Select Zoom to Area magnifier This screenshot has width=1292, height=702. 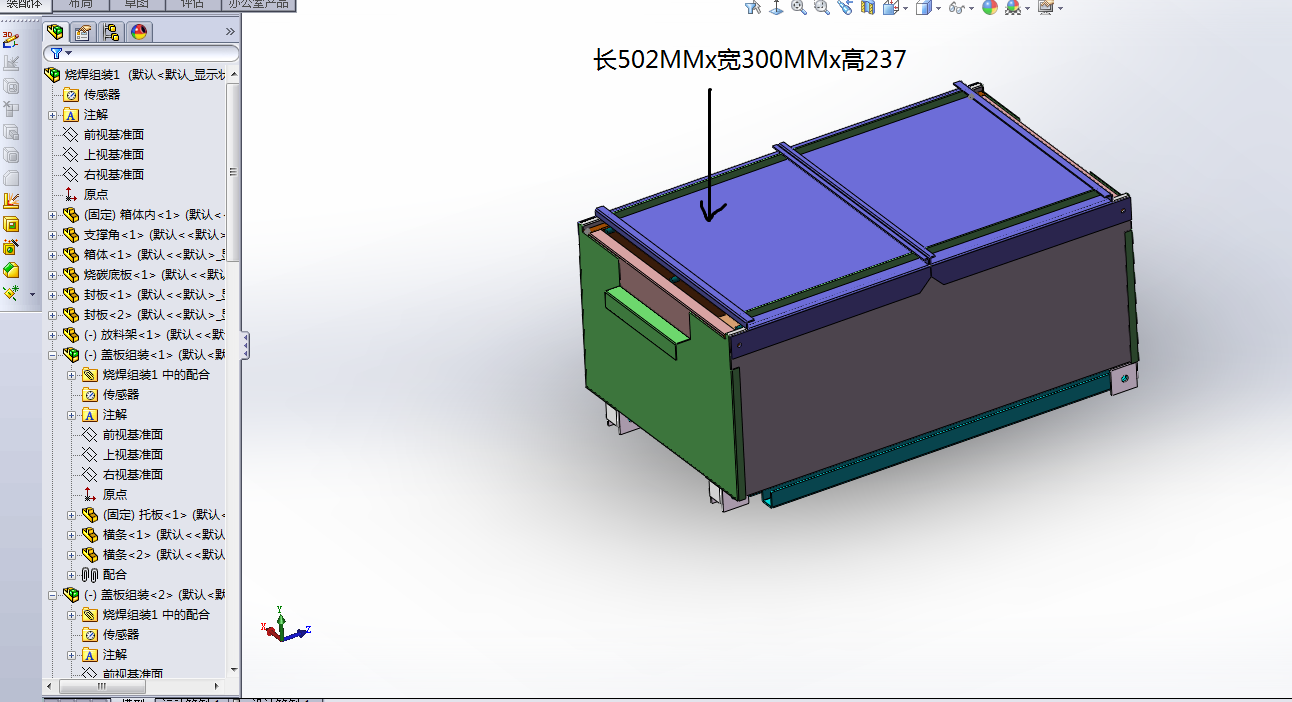click(x=822, y=8)
